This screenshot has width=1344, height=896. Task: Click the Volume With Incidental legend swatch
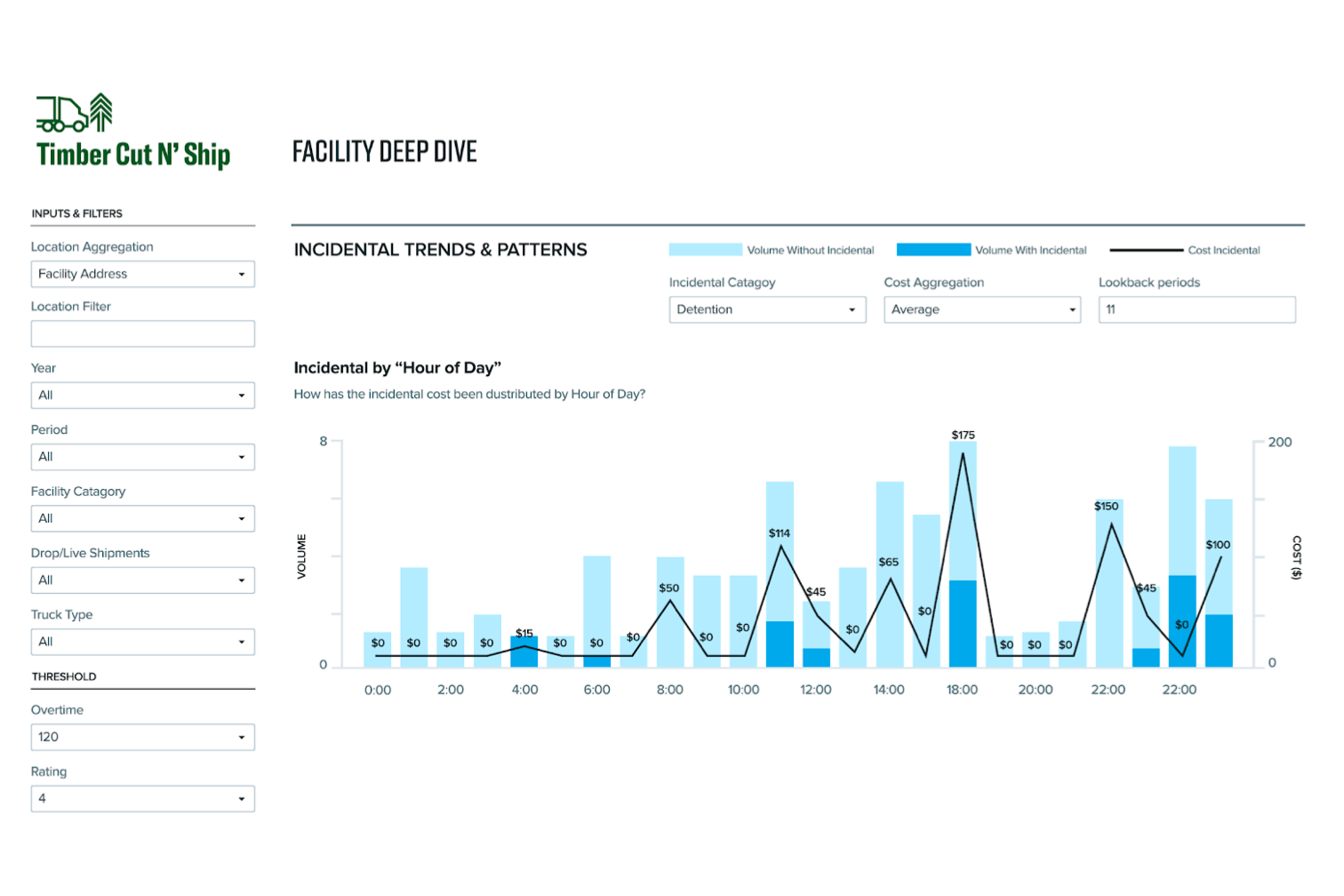[933, 250]
